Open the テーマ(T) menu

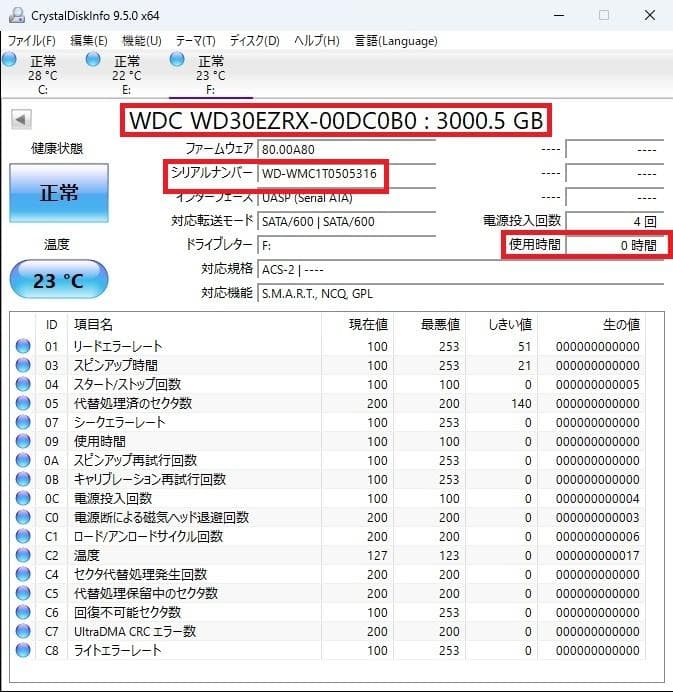pos(196,41)
